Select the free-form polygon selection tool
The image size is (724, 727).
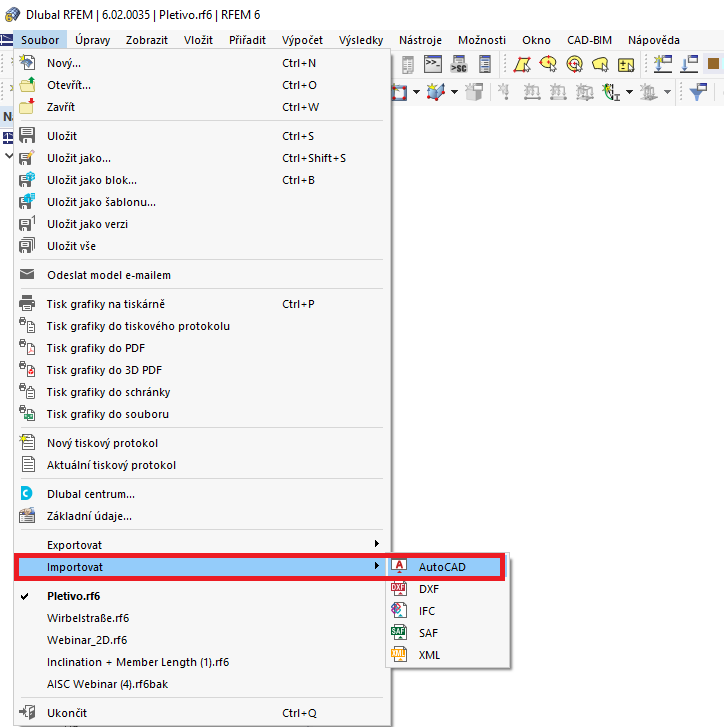pyautogui.click(x=600, y=64)
